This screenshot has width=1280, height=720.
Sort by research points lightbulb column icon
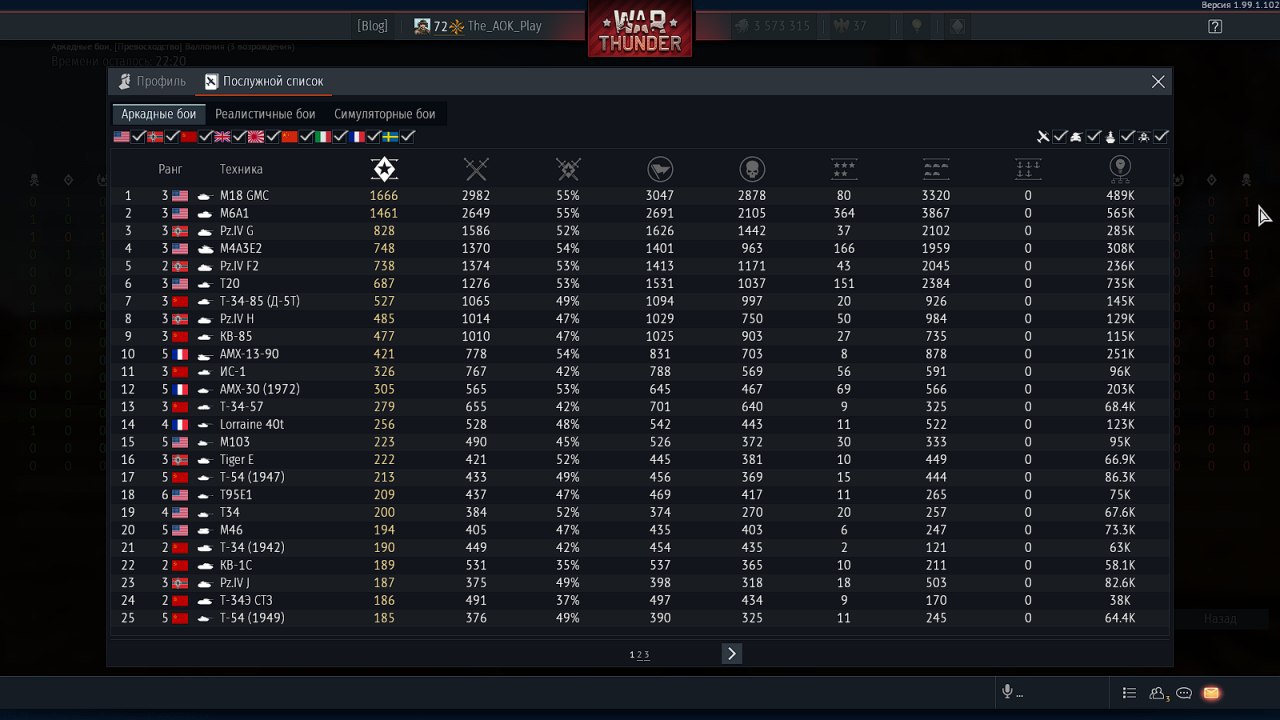(1120, 169)
